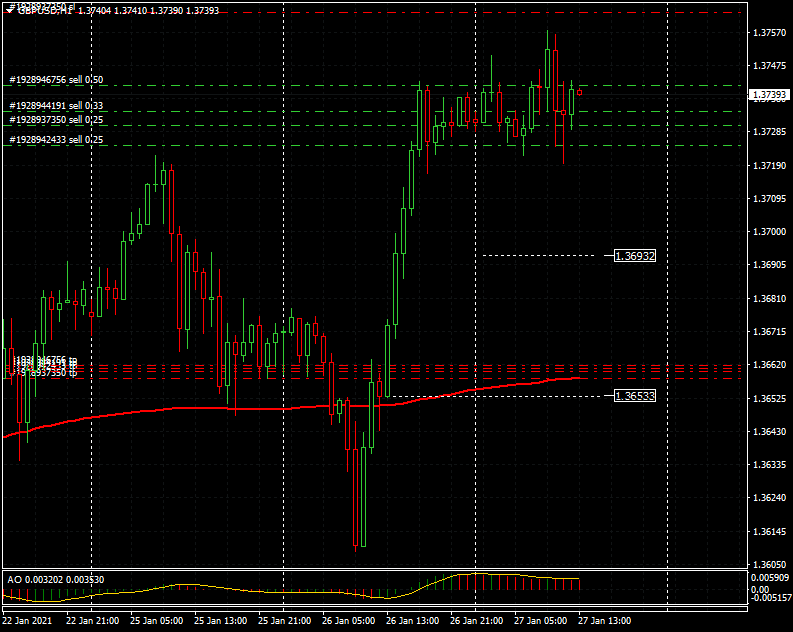Select the #1928944191 sell 0.33 order label

[x=56, y=106]
